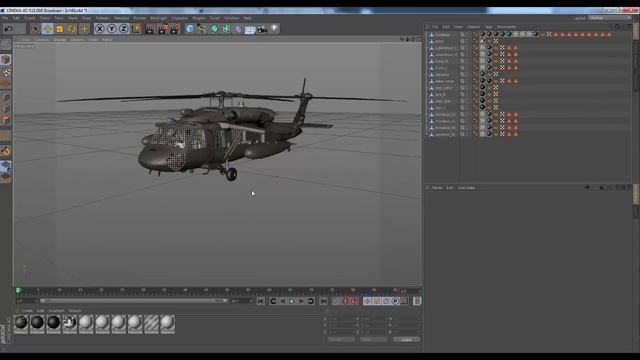Add a Cube primitive object
This screenshot has width=640, height=360.
(190, 29)
